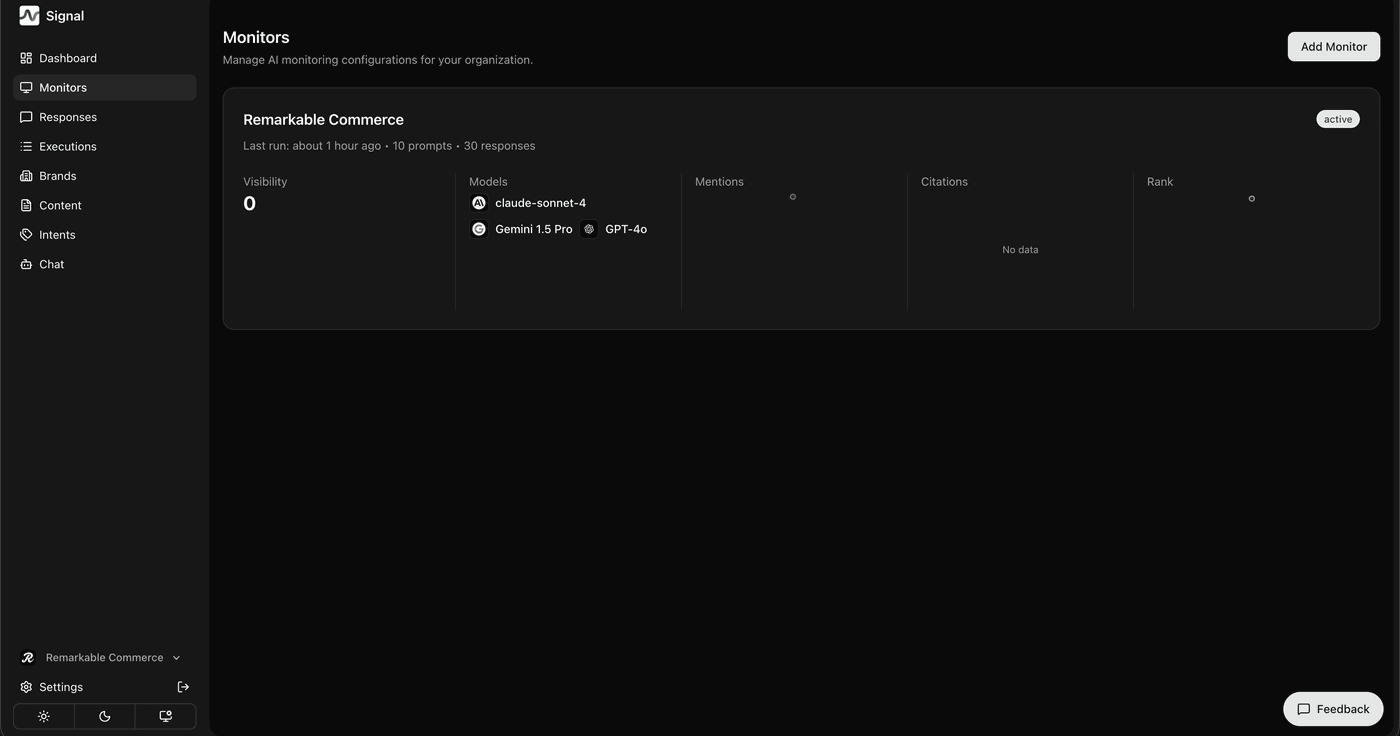
Task: Click the Rank chart data point
Action: pos(1251,199)
